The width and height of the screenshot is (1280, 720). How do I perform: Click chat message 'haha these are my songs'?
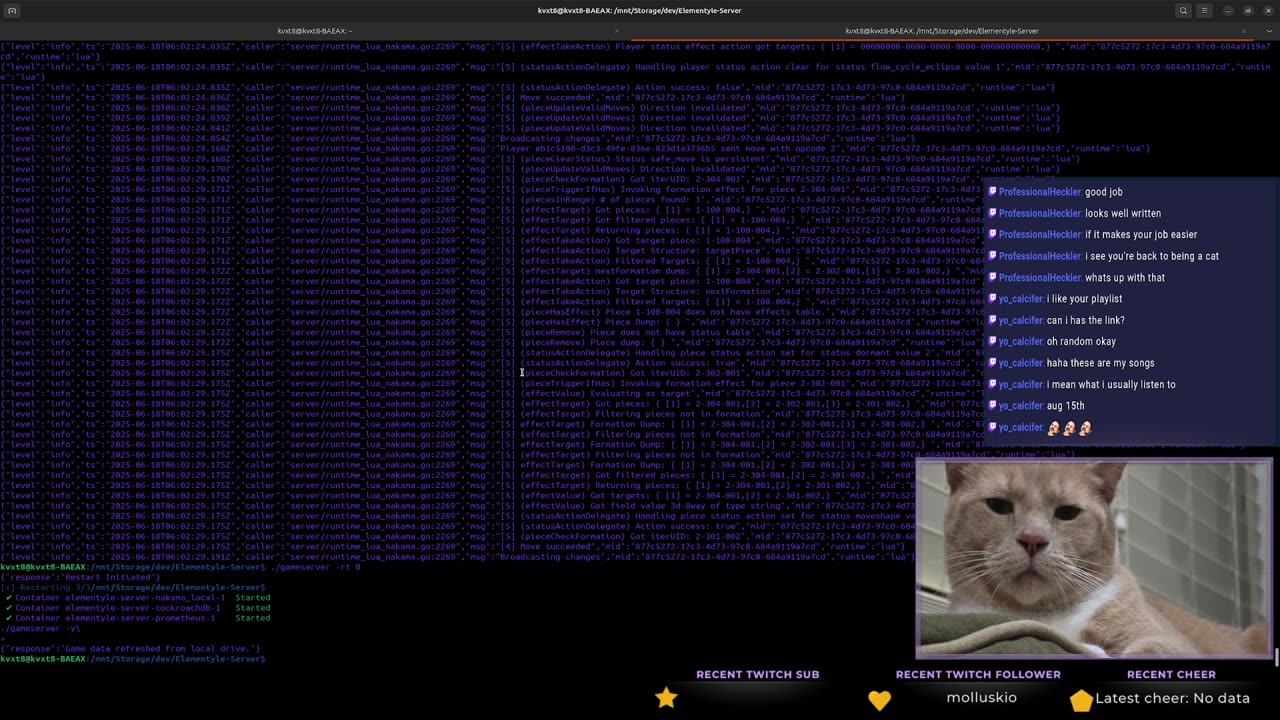click(1101, 363)
